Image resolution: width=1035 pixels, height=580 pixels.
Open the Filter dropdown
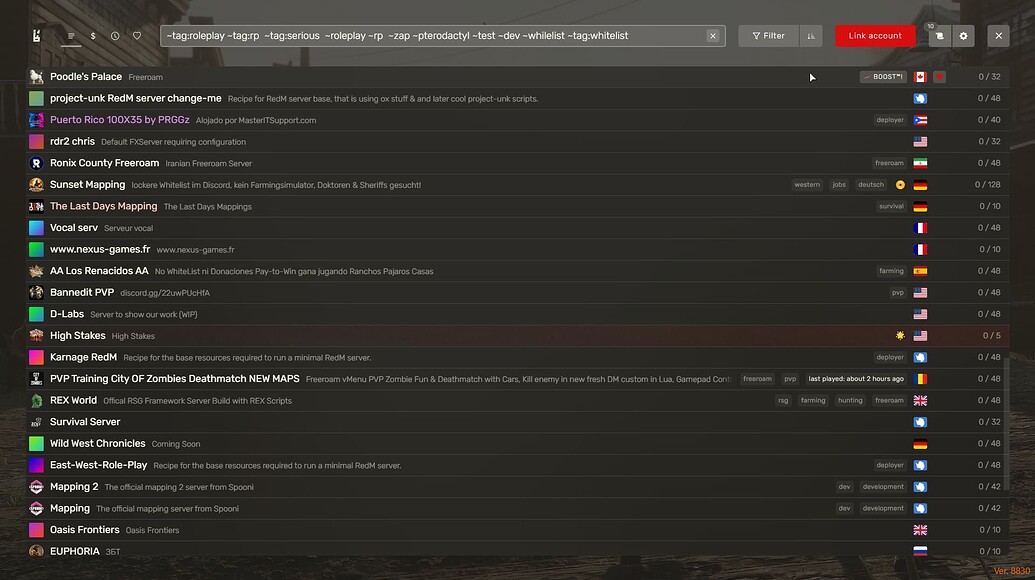coord(768,36)
